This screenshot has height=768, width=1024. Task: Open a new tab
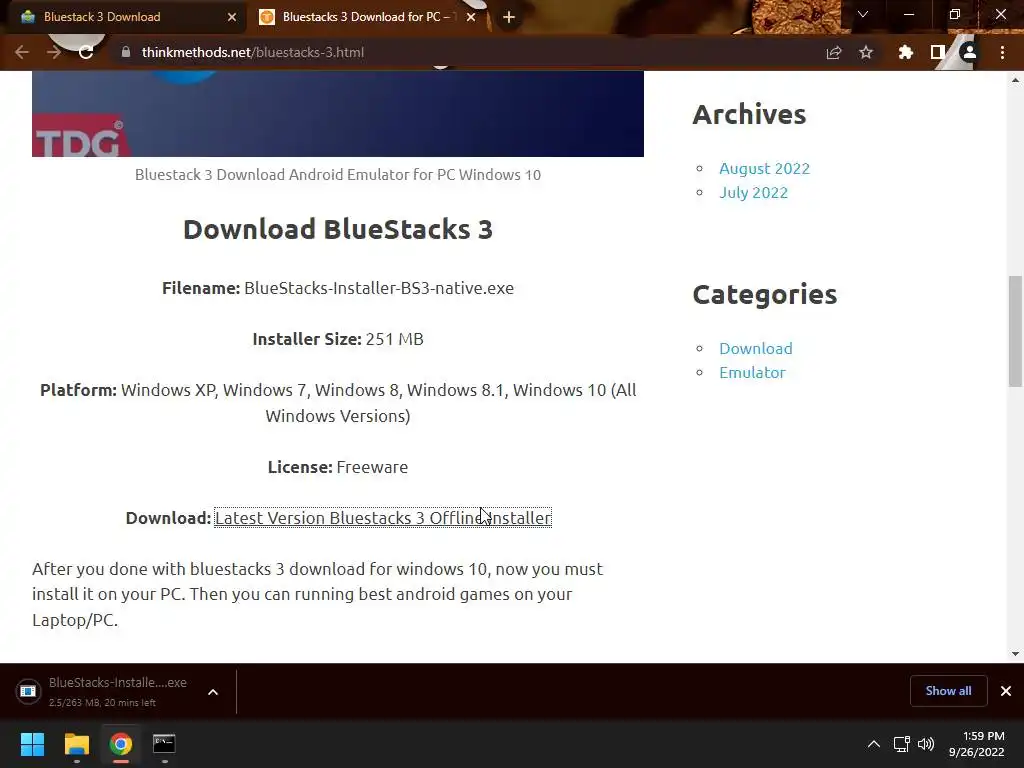click(509, 17)
